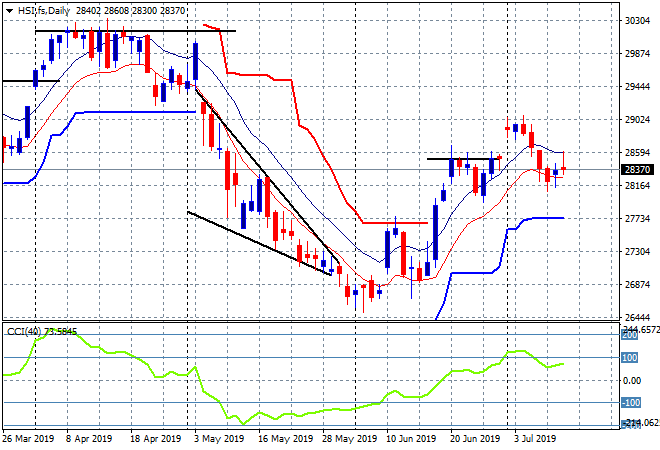This screenshot has height=450, width=660.
Task: Select the short black horizontal line near 28594
Action: pos(463,159)
